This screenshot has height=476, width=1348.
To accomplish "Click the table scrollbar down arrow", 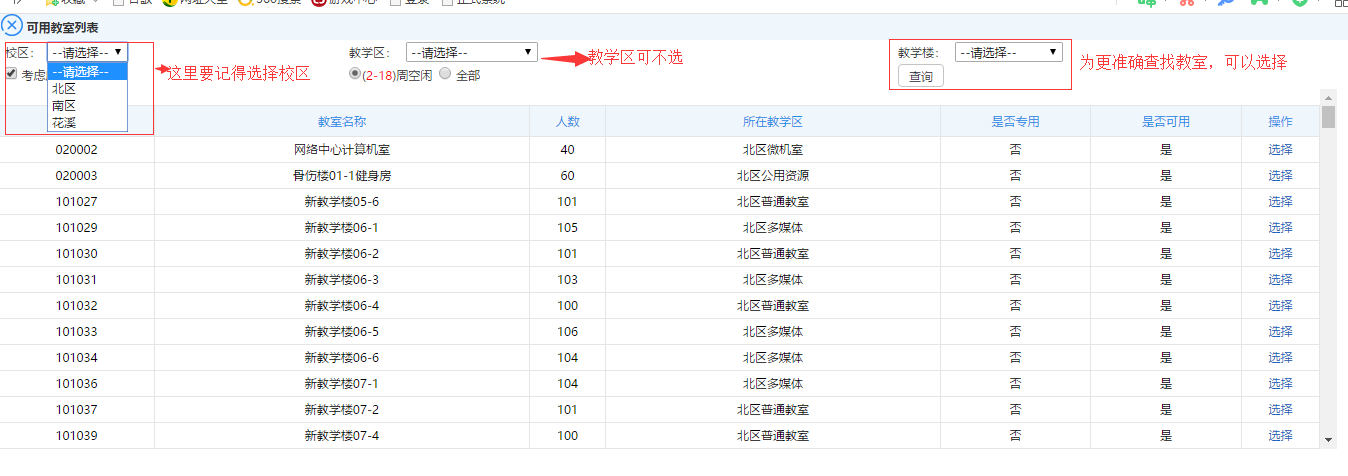I will click(1328, 439).
